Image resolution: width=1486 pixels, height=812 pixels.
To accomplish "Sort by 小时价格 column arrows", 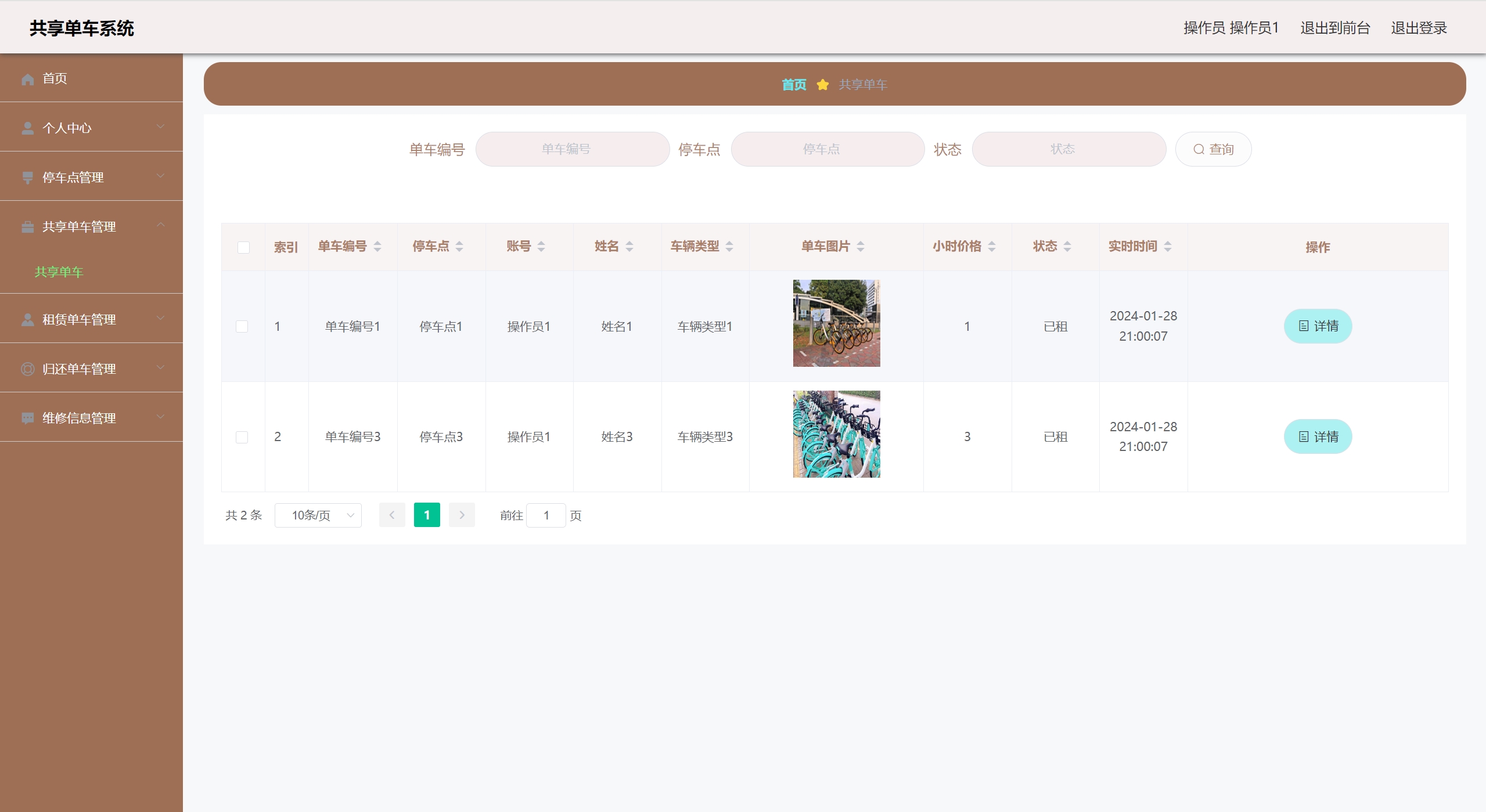I will [x=992, y=247].
